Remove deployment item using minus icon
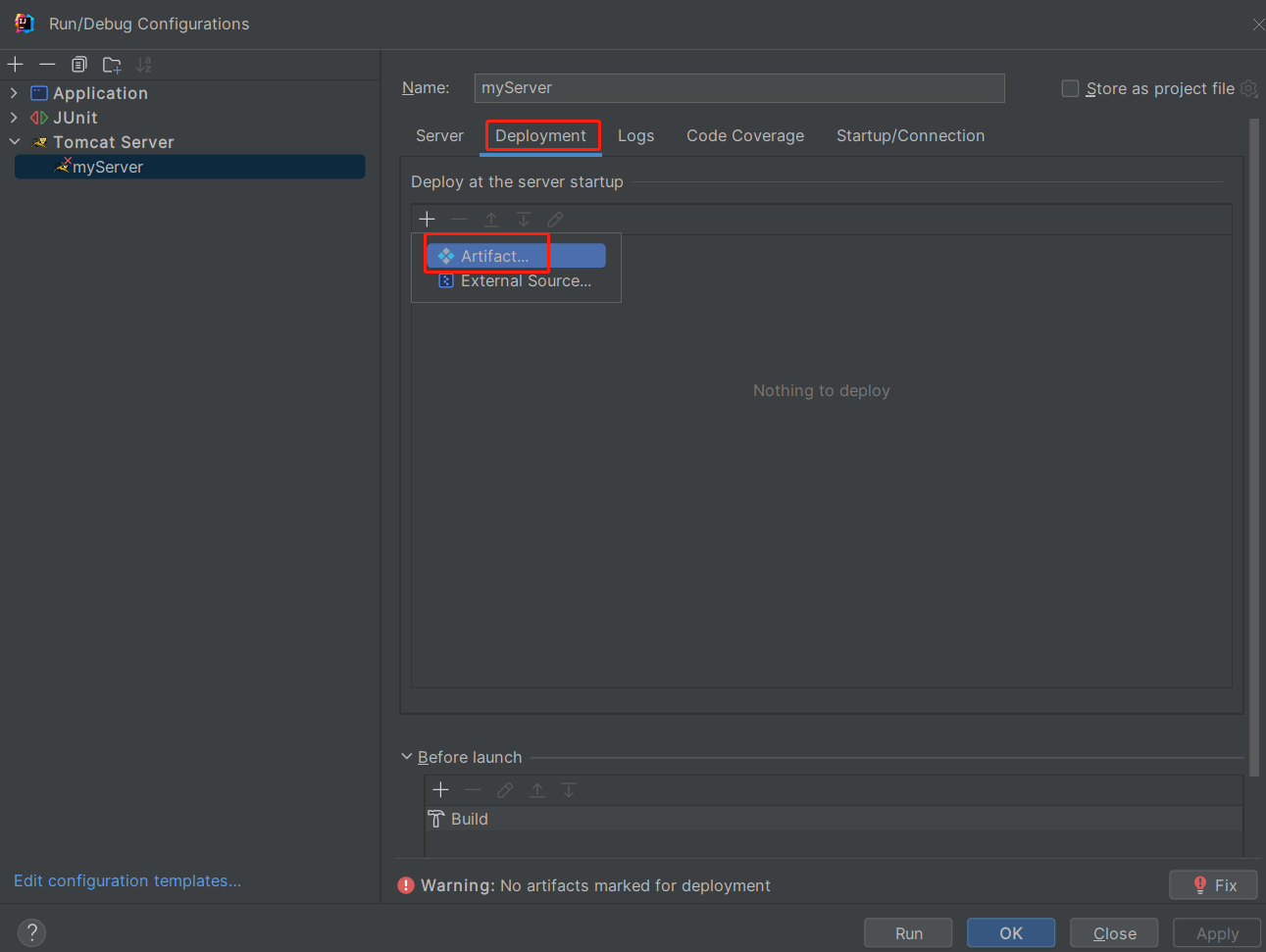Viewport: 1266px width, 952px height. (x=459, y=219)
